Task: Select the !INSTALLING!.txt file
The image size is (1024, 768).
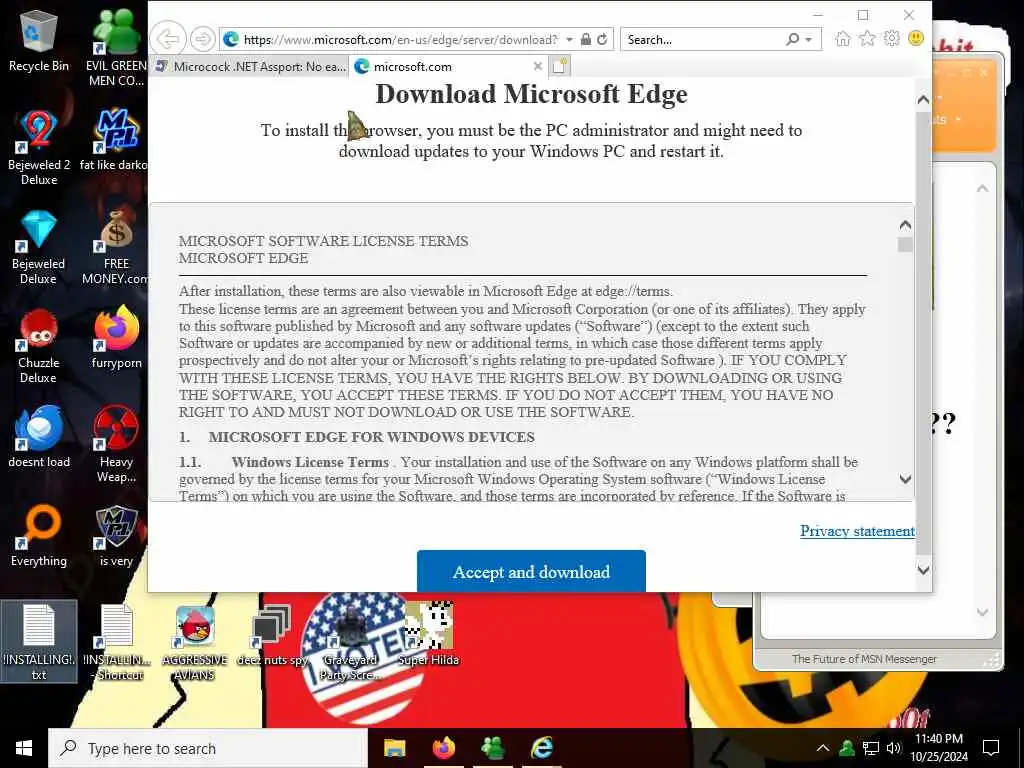Action: [x=39, y=641]
